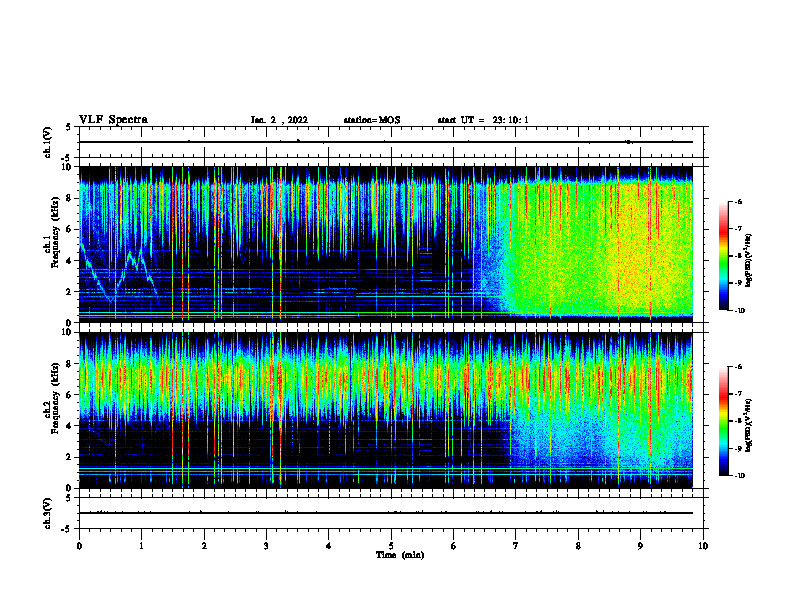Click the "-9" label on ch.1 colorbar
The height and width of the screenshot is (612, 792).
(x=738, y=283)
